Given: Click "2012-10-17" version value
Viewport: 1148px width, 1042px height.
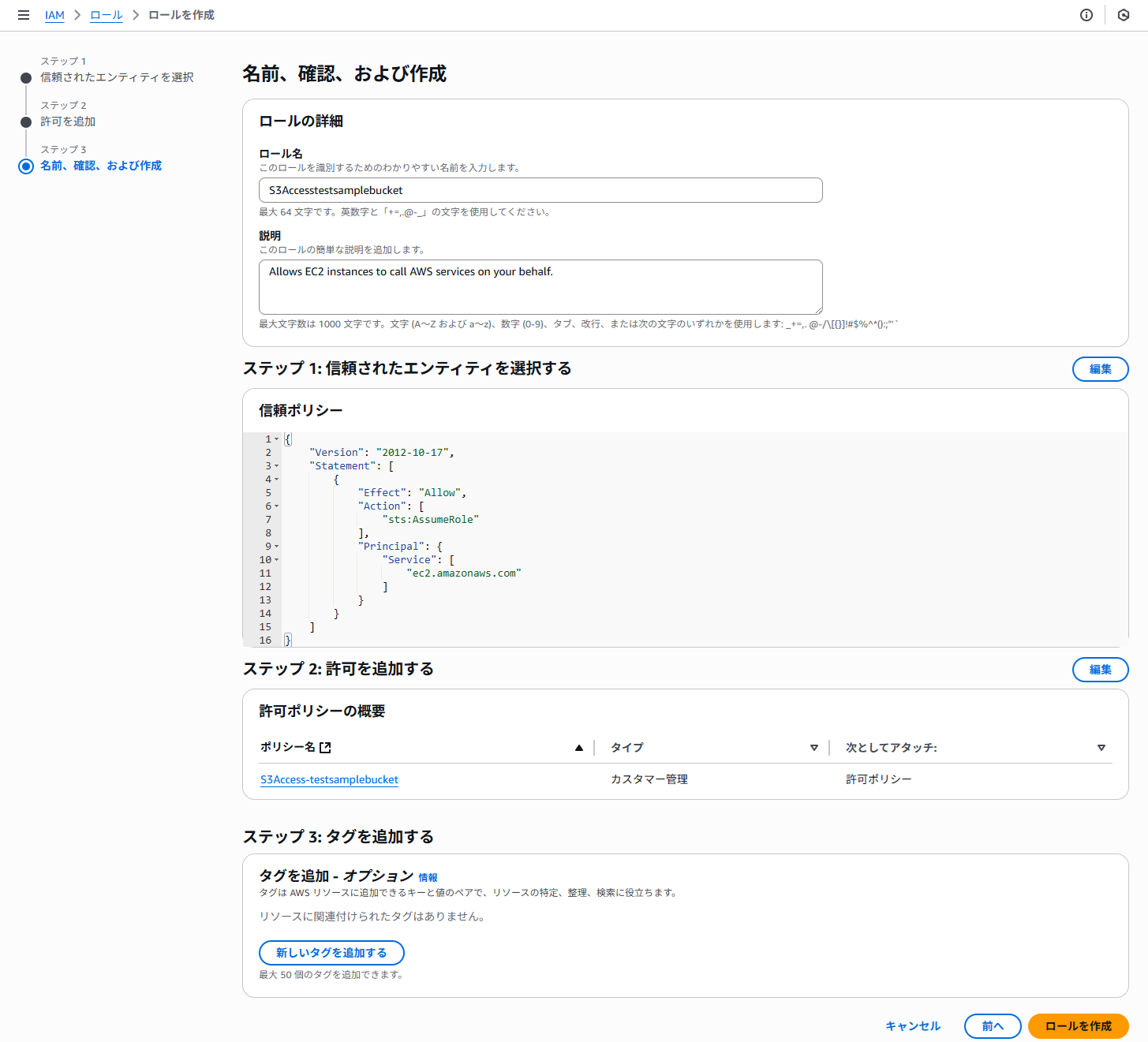Looking at the screenshot, I should 413,453.
